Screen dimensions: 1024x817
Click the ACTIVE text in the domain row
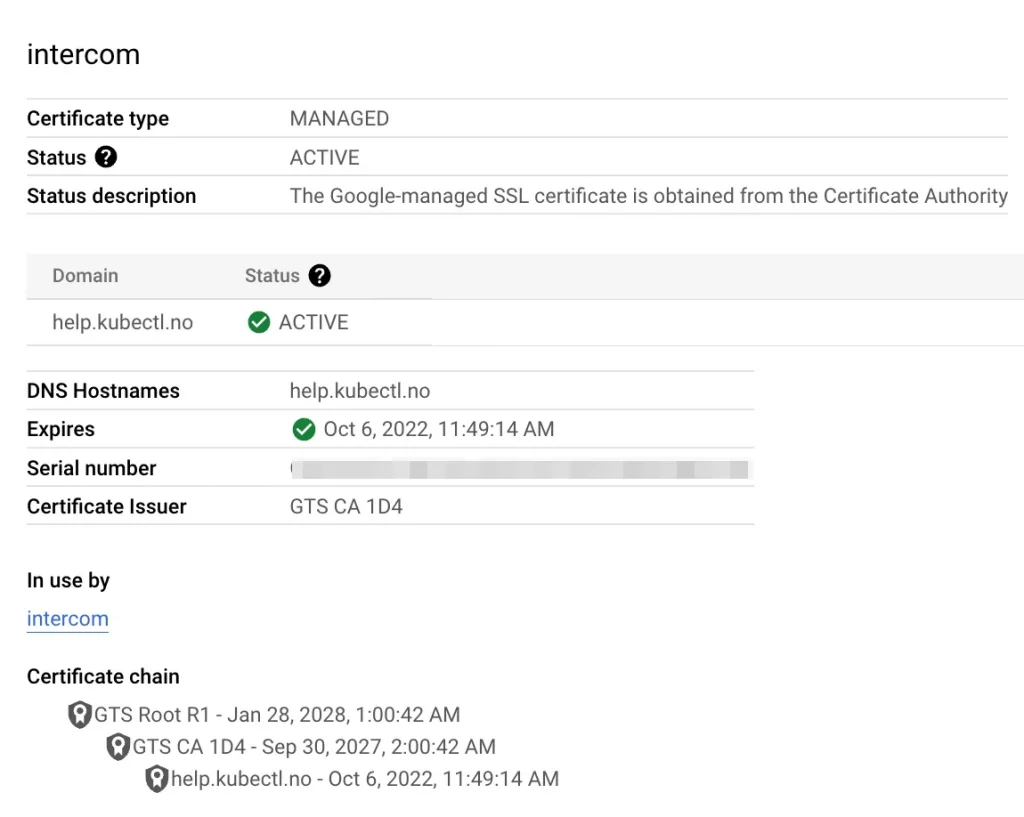[313, 322]
